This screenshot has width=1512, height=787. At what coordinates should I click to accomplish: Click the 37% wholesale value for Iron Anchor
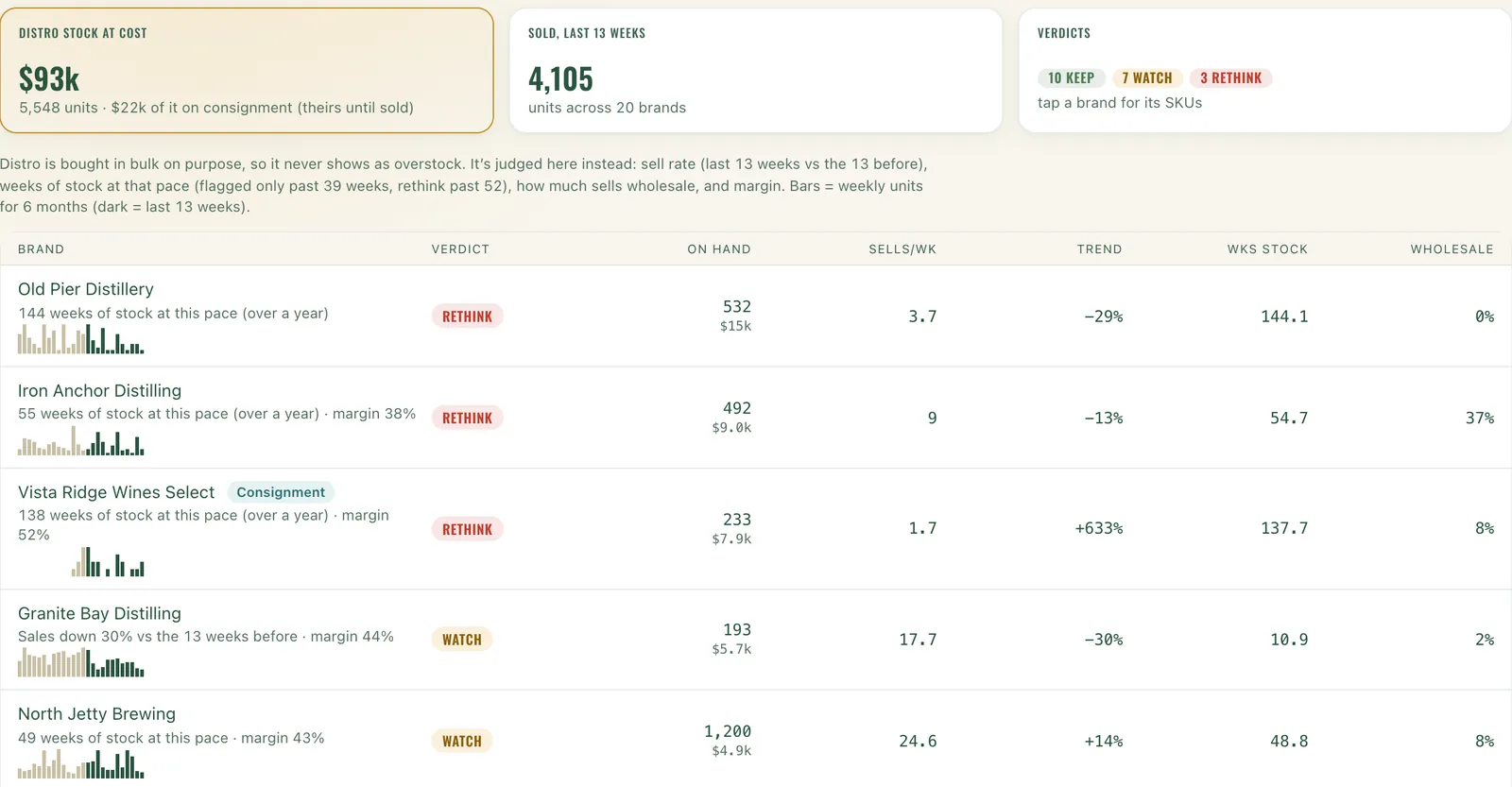(1480, 418)
